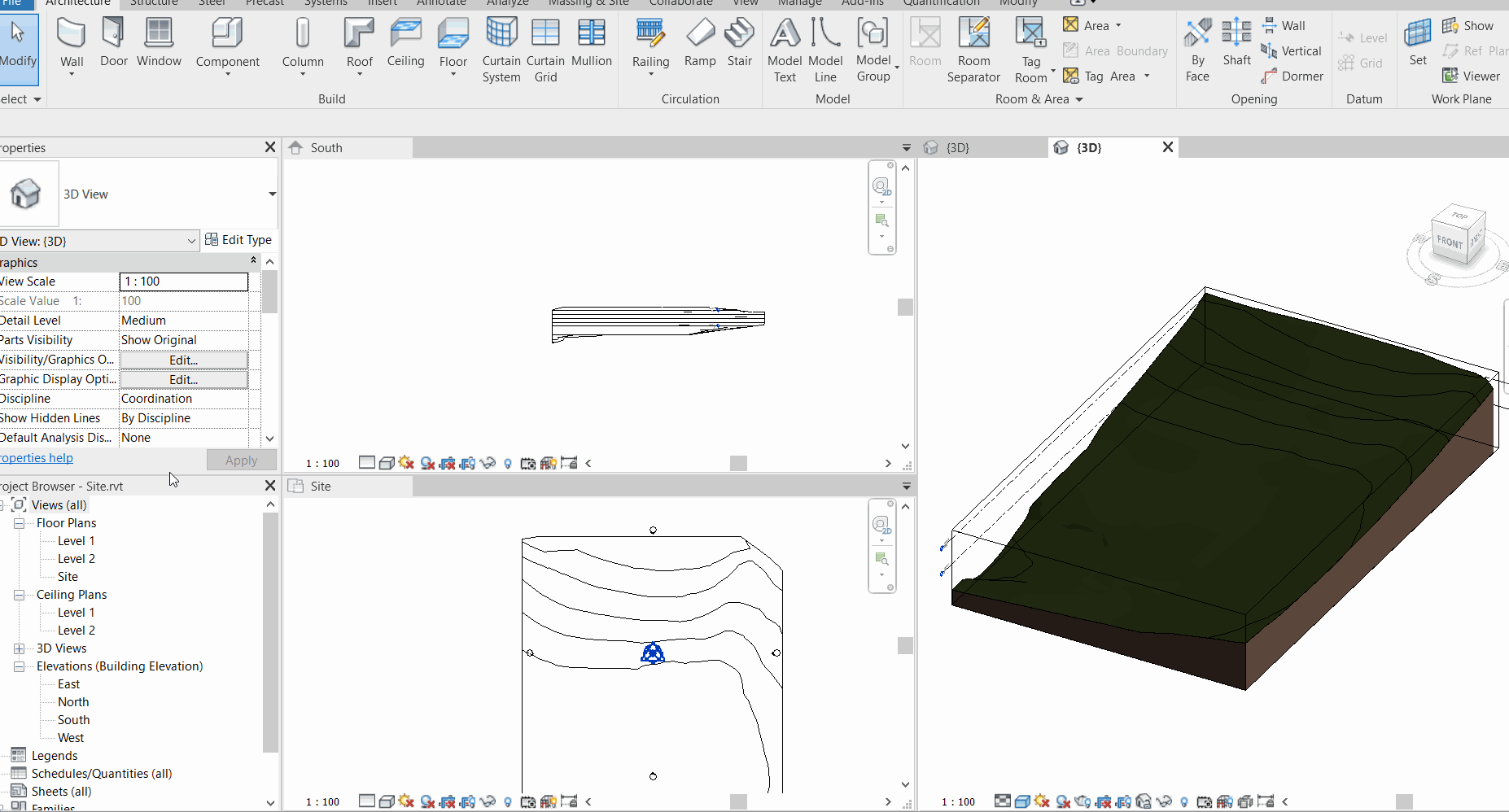Change the 1:100 view scale control

click(321, 463)
